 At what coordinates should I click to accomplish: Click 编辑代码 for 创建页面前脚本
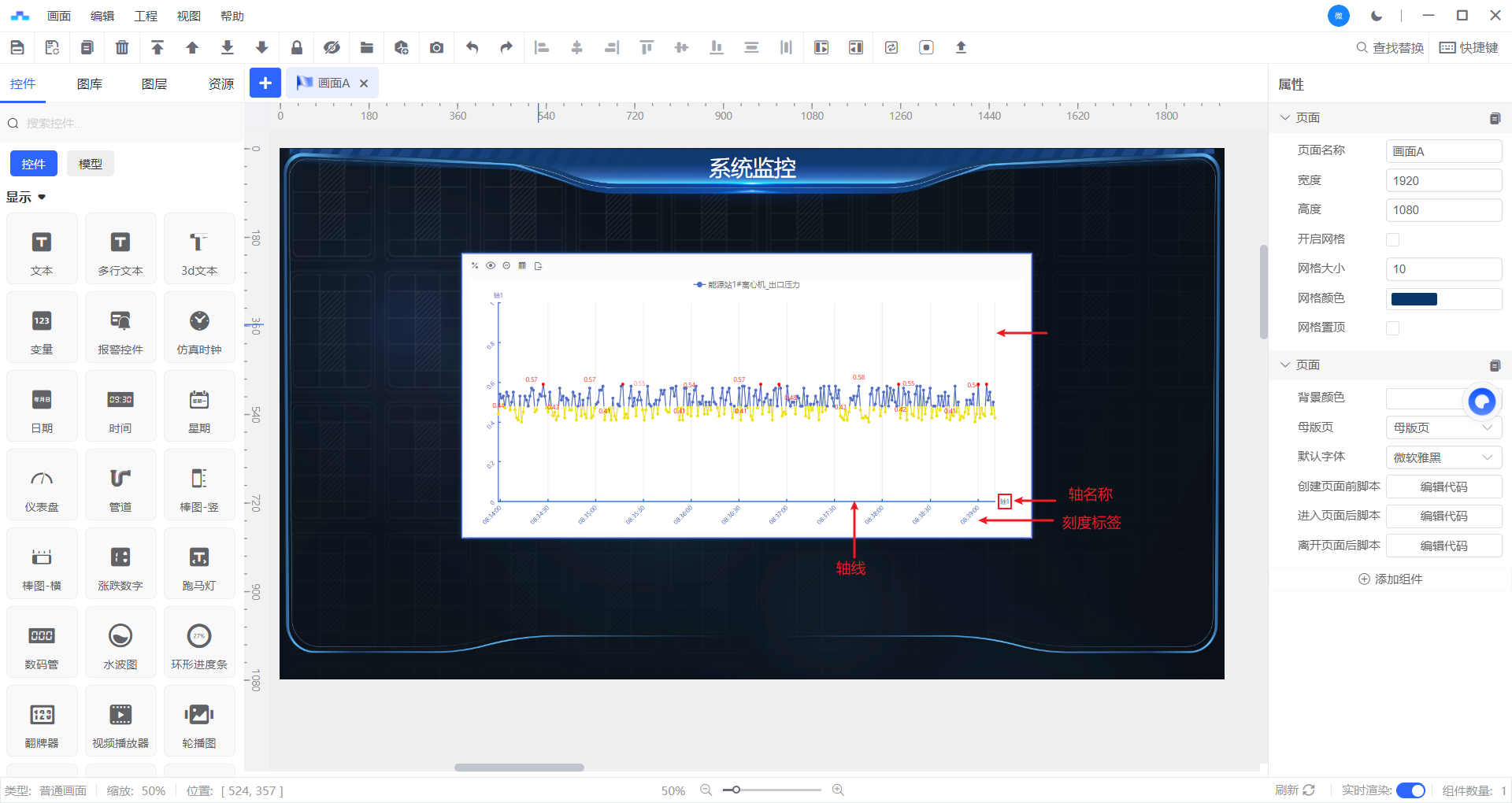(1443, 487)
